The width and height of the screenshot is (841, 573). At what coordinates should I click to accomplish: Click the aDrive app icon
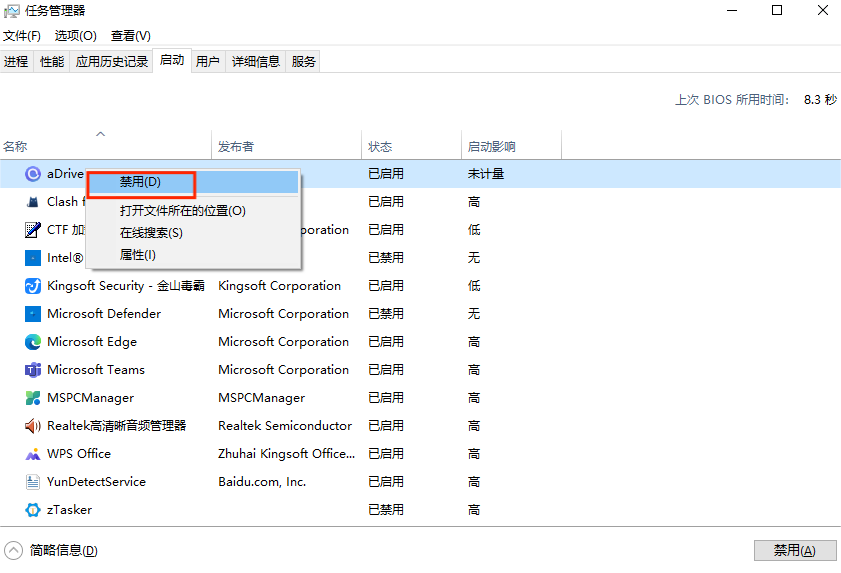tap(33, 174)
